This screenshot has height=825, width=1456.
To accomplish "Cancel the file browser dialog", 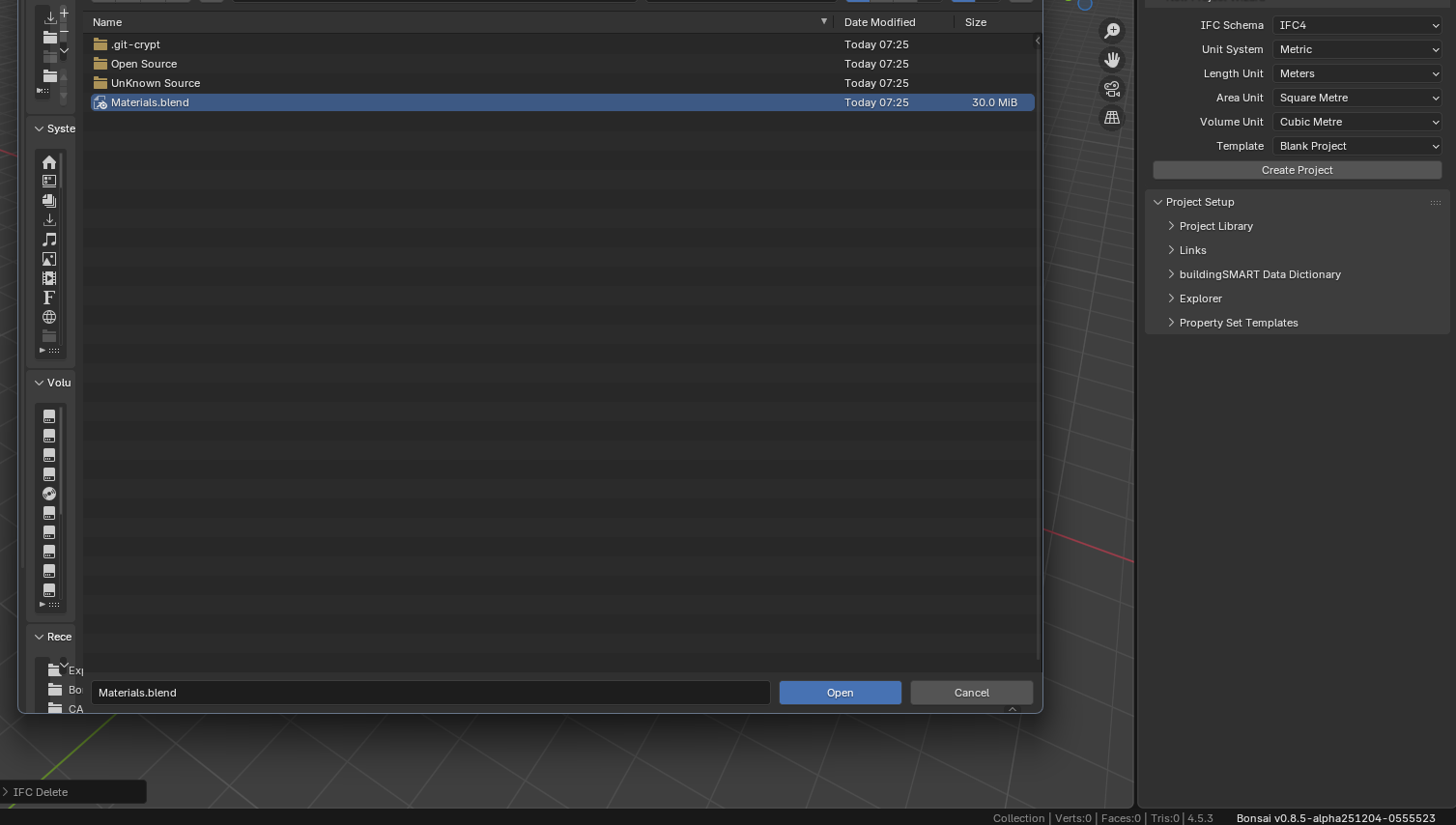I will tap(971, 693).
